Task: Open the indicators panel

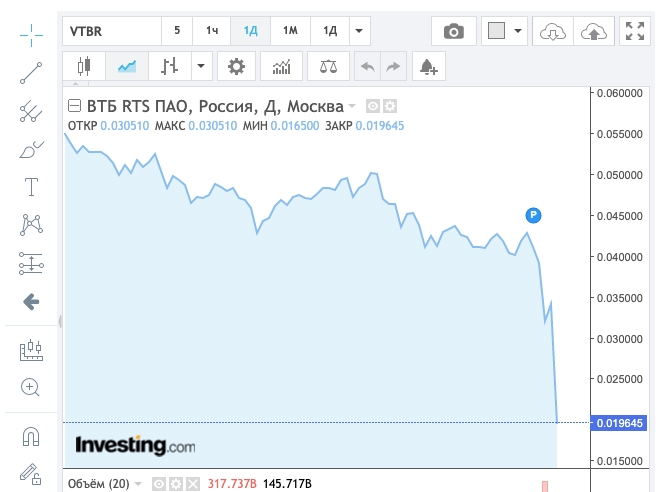Action: (281, 67)
